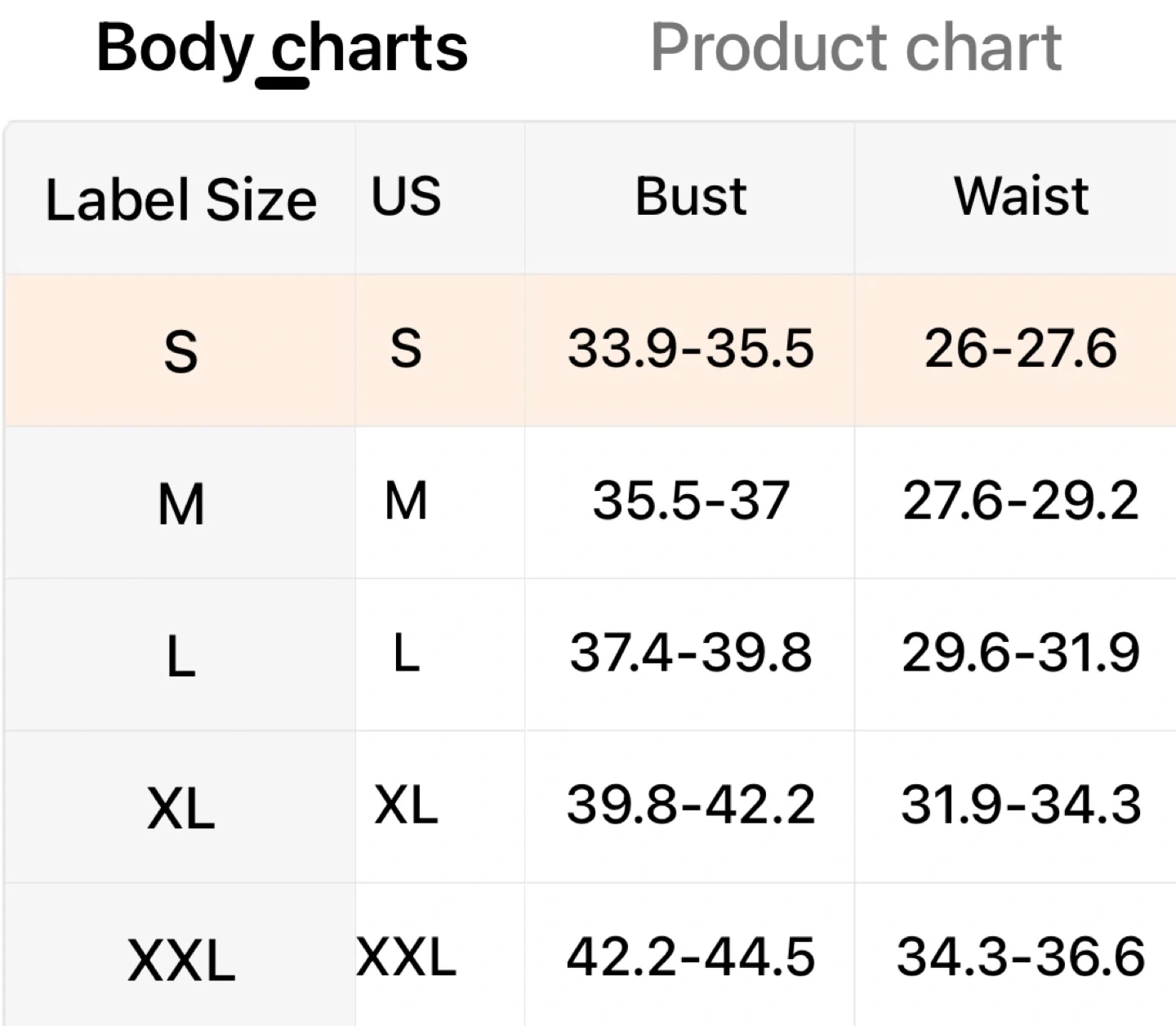The image size is (1176, 1026).
Task: Click the Bust column header
Action: [690, 197]
